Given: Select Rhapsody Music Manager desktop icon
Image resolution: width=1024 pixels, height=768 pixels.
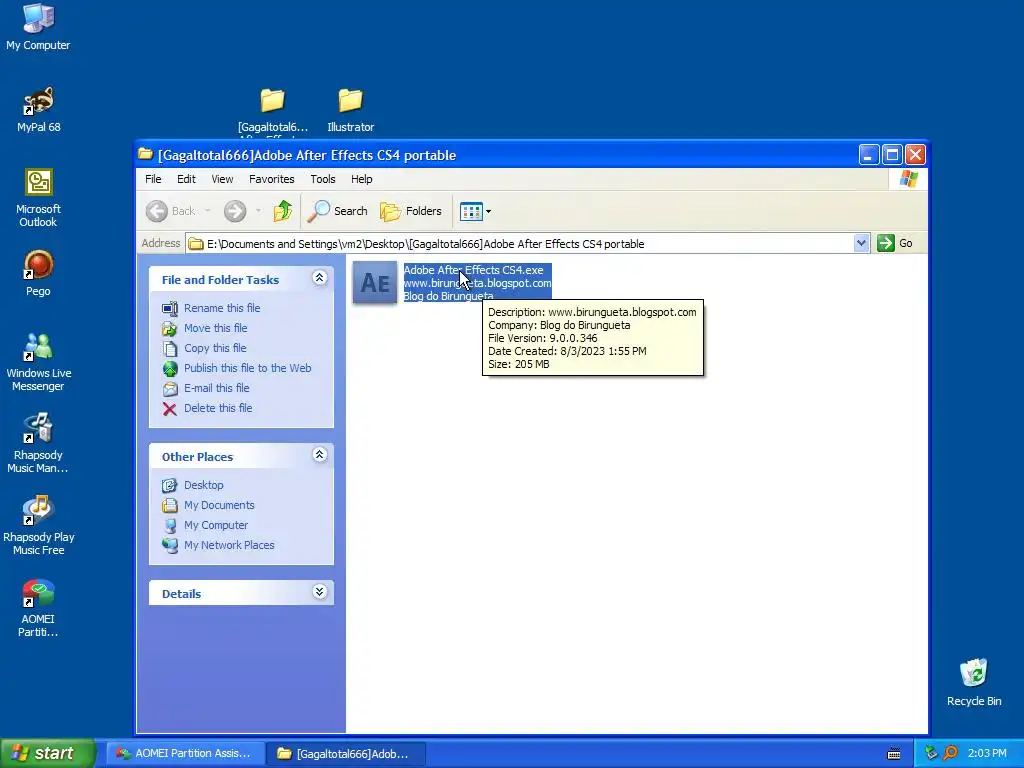Looking at the screenshot, I should [38, 443].
